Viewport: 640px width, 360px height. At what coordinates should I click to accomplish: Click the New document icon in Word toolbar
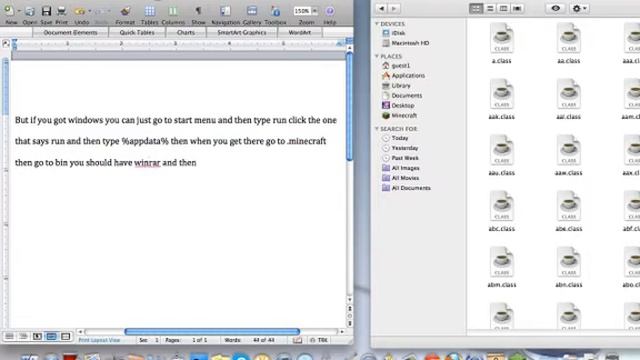pyautogui.click(x=9, y=11)
